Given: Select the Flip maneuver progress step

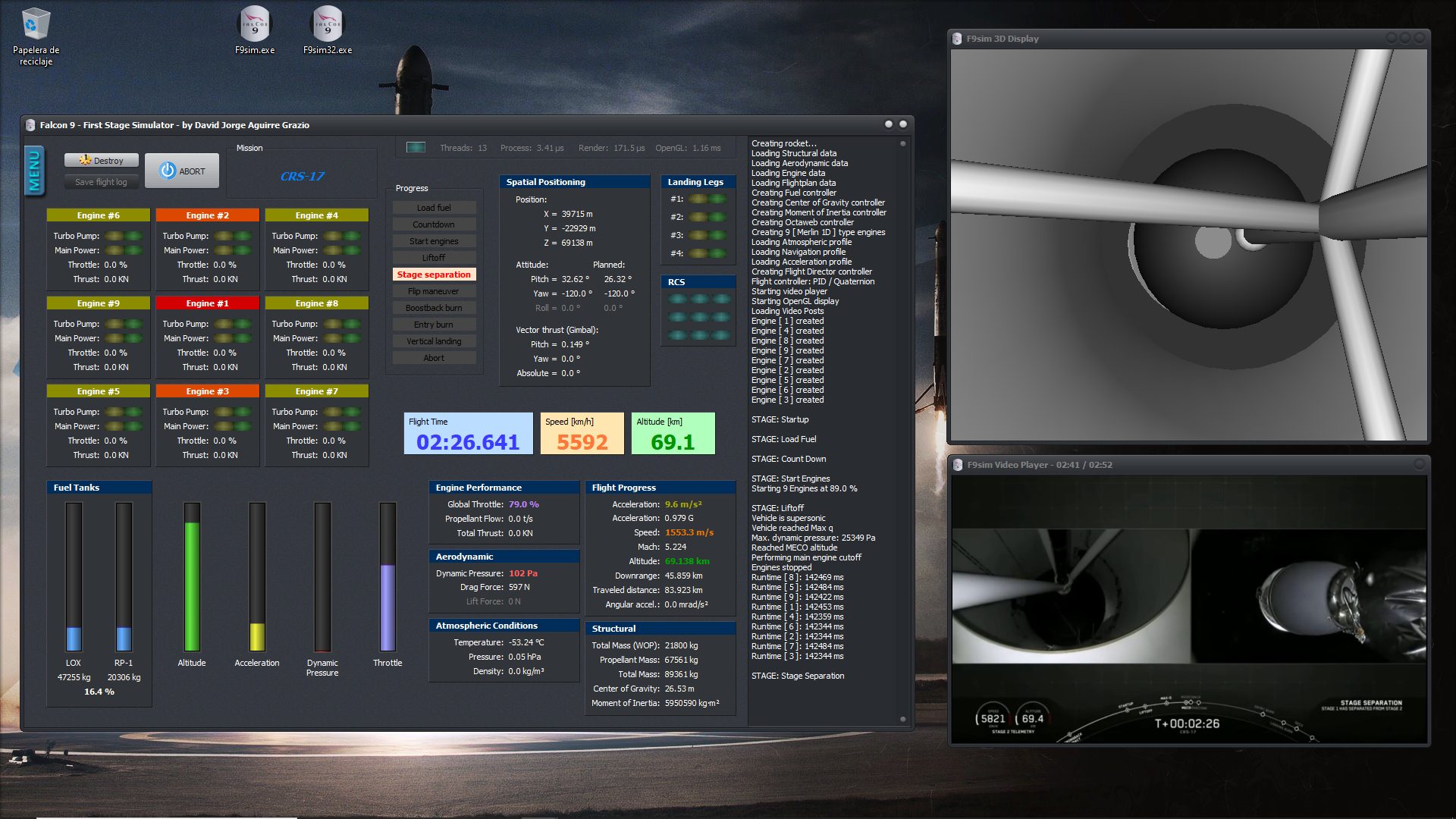Looking at the screenshot, I should [x=434, y=291].
